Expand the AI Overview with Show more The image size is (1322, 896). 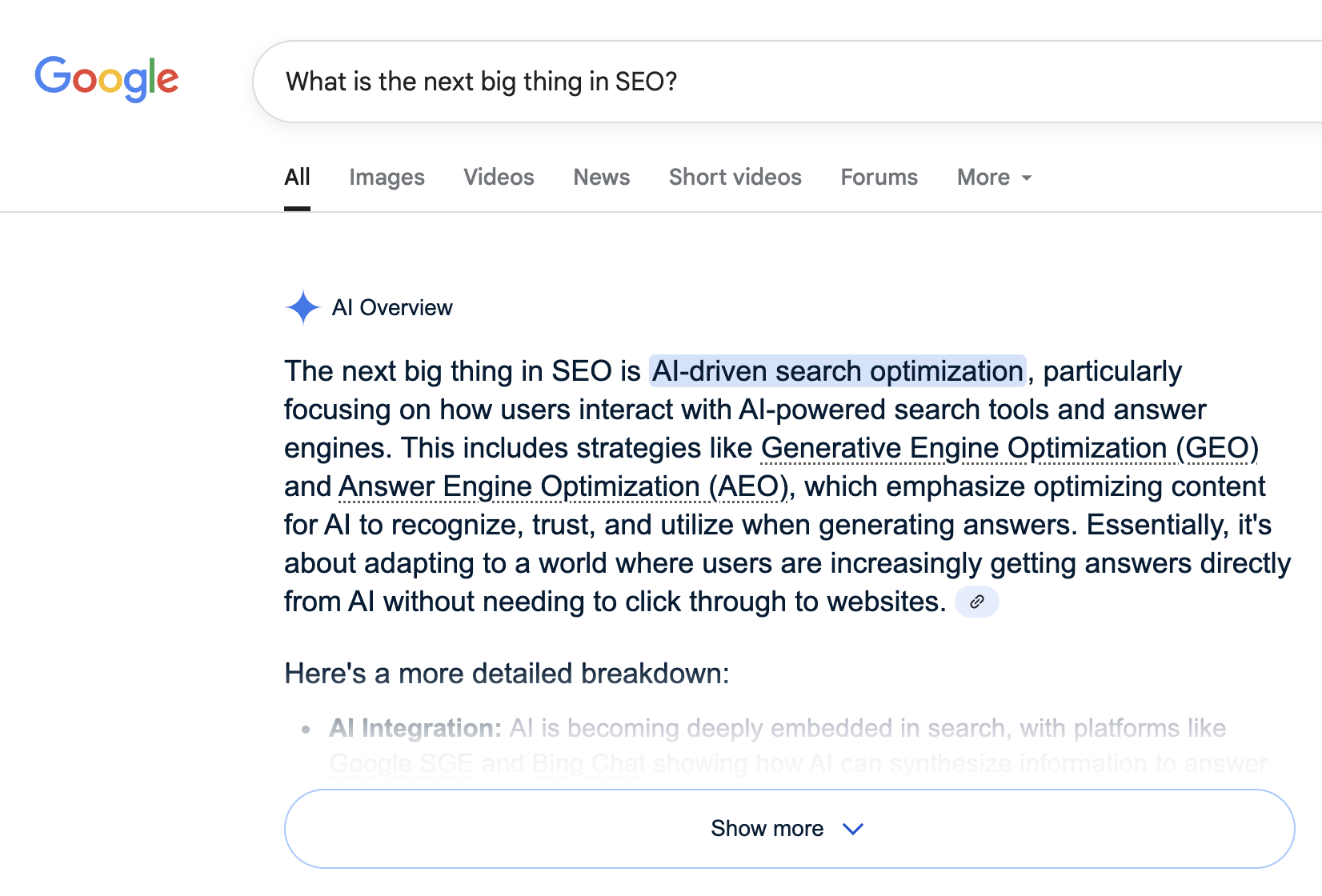tap(789, 829)
